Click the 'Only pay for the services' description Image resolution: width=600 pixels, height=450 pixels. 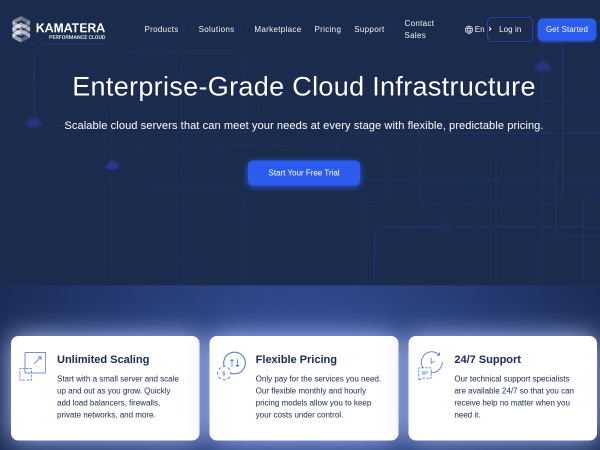(x=318, y=397)
